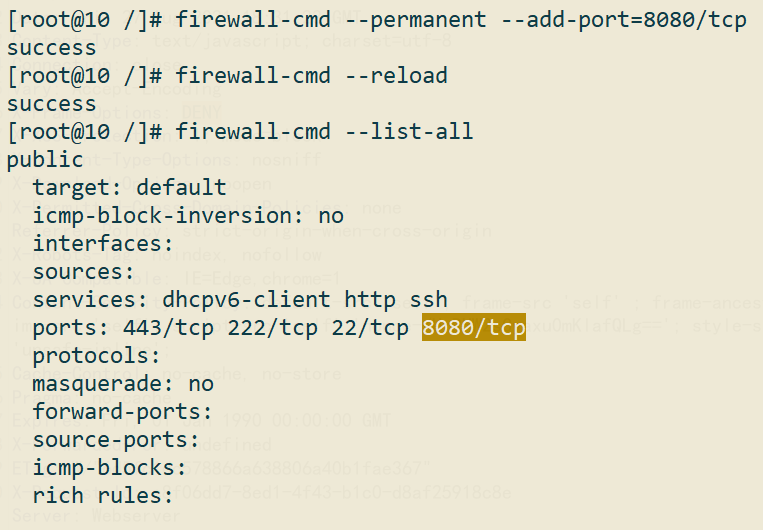Click the --add-port=8080/tcp argument
Image resolution: width=763 pixels, height=530 pixels.
pos(623,20)
